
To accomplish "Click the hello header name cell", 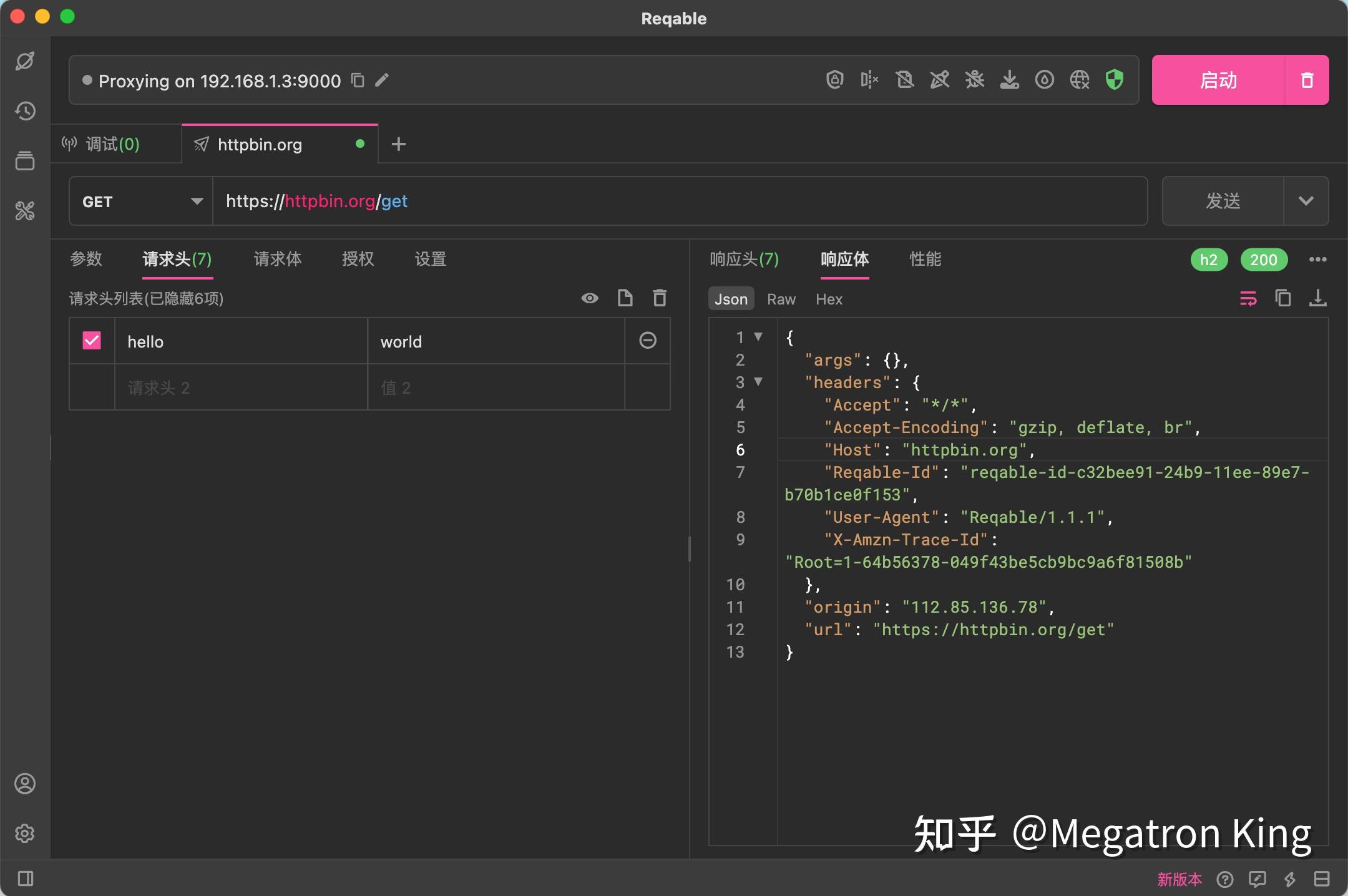I will (x=241, y=341).
